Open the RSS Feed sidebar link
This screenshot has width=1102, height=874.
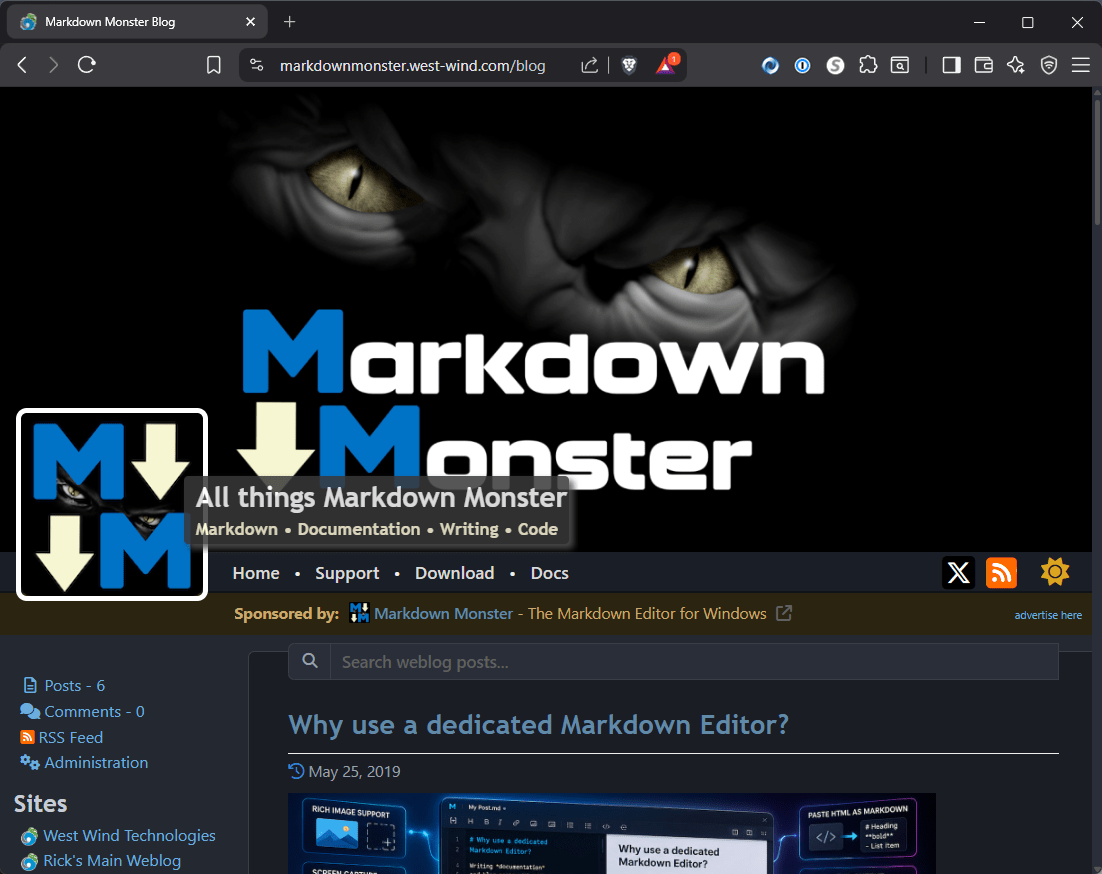click(x=70, y=738)
